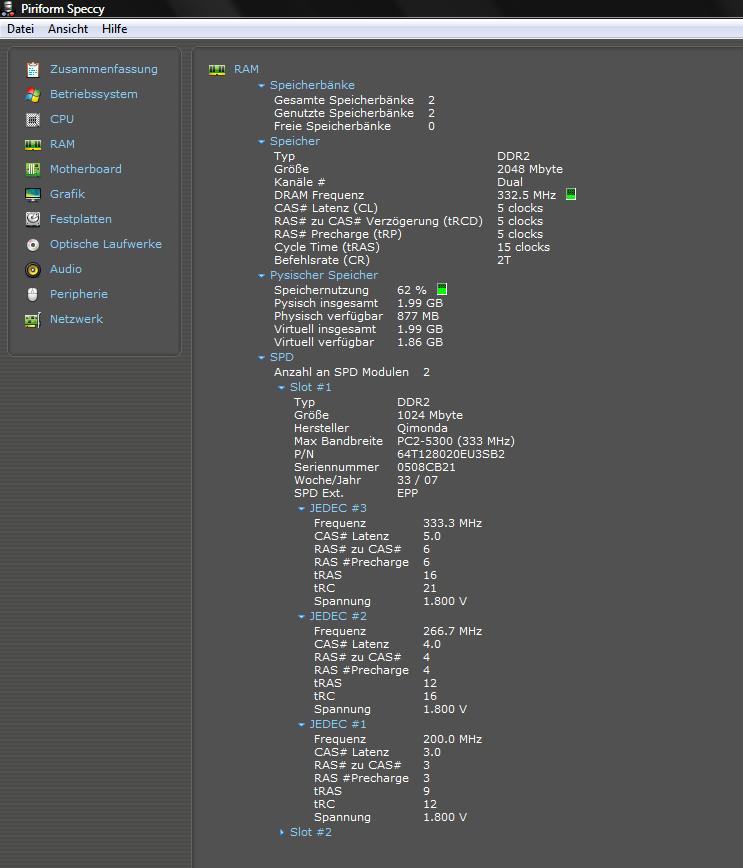Click the Anzahl an SPD Modulen row
Screen dimensions: 743x868
pyautogui.click(x=352, y=372)
